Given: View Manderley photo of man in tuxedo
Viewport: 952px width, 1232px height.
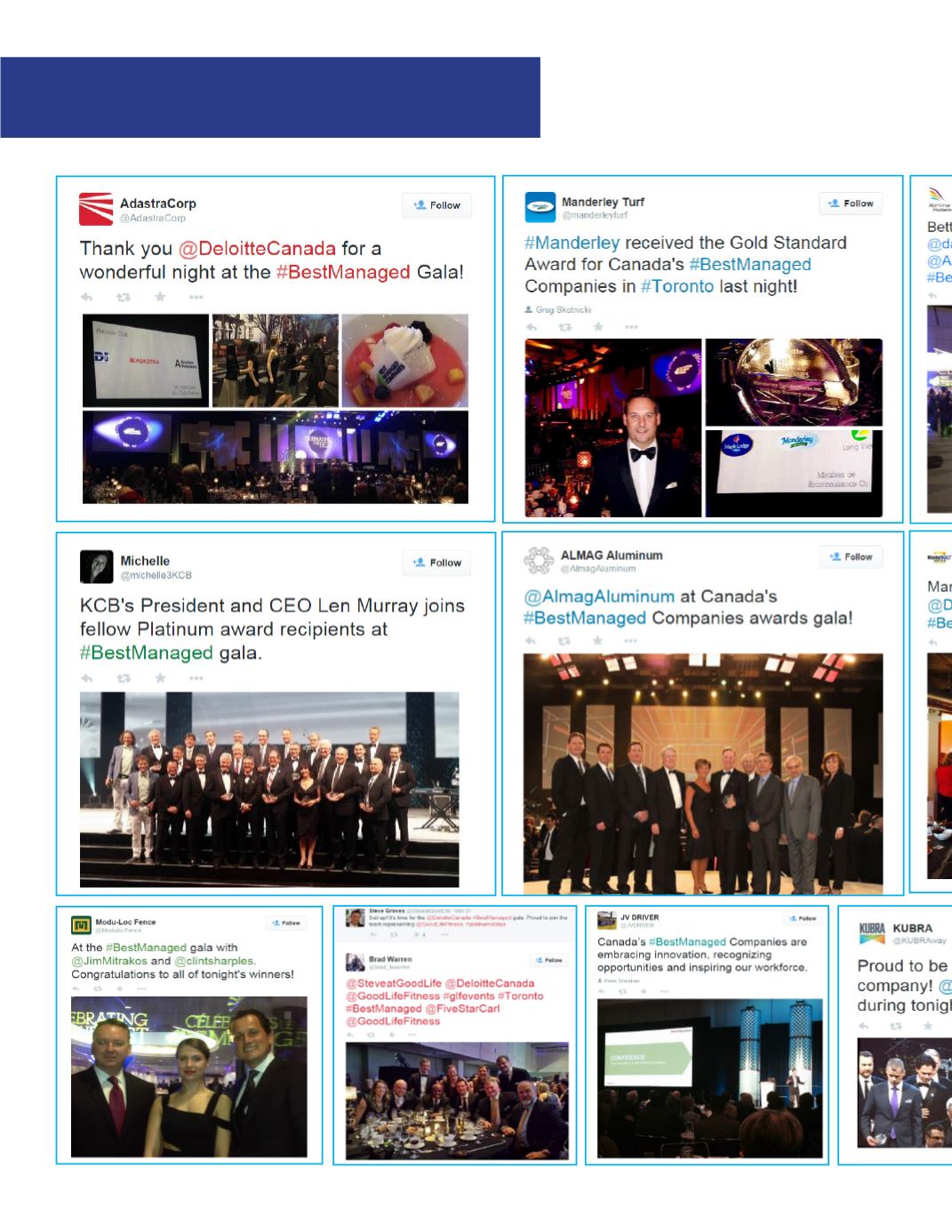Looking at the screenshot, I should tap(613, 428).
